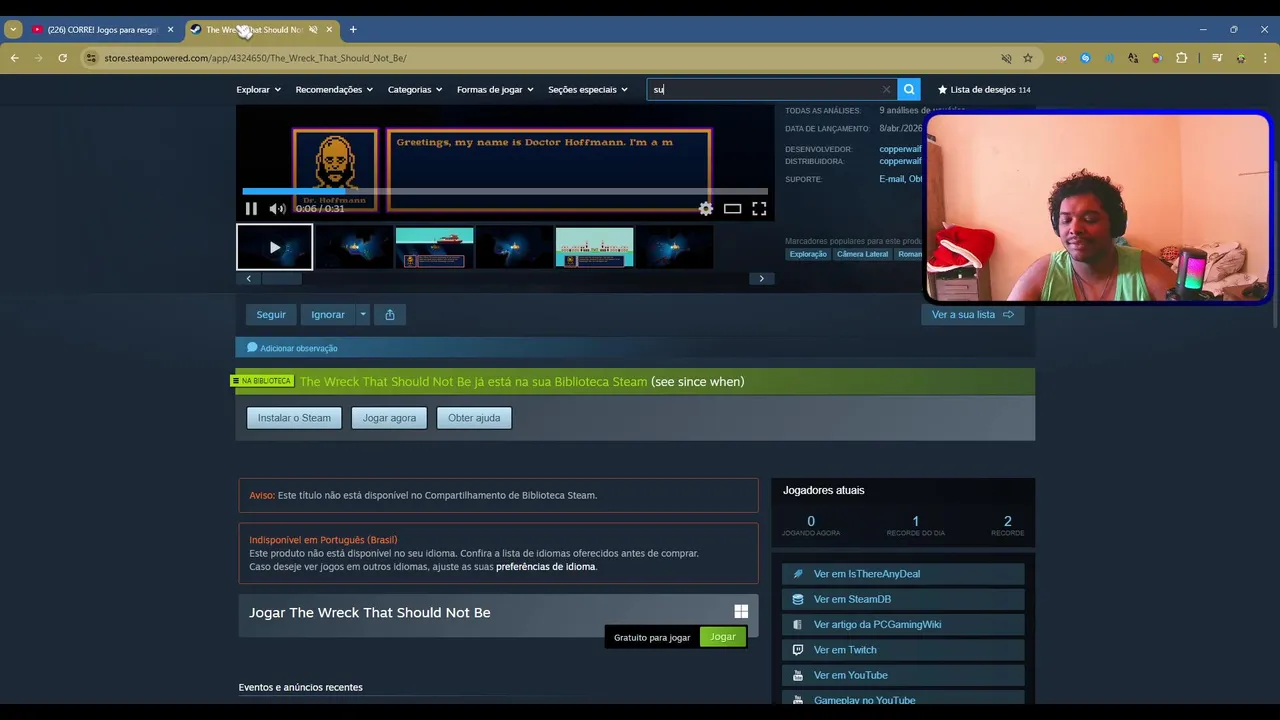
Task: Open Ver em IsThereAnyDeal link
Action: [x=903, y=574]
